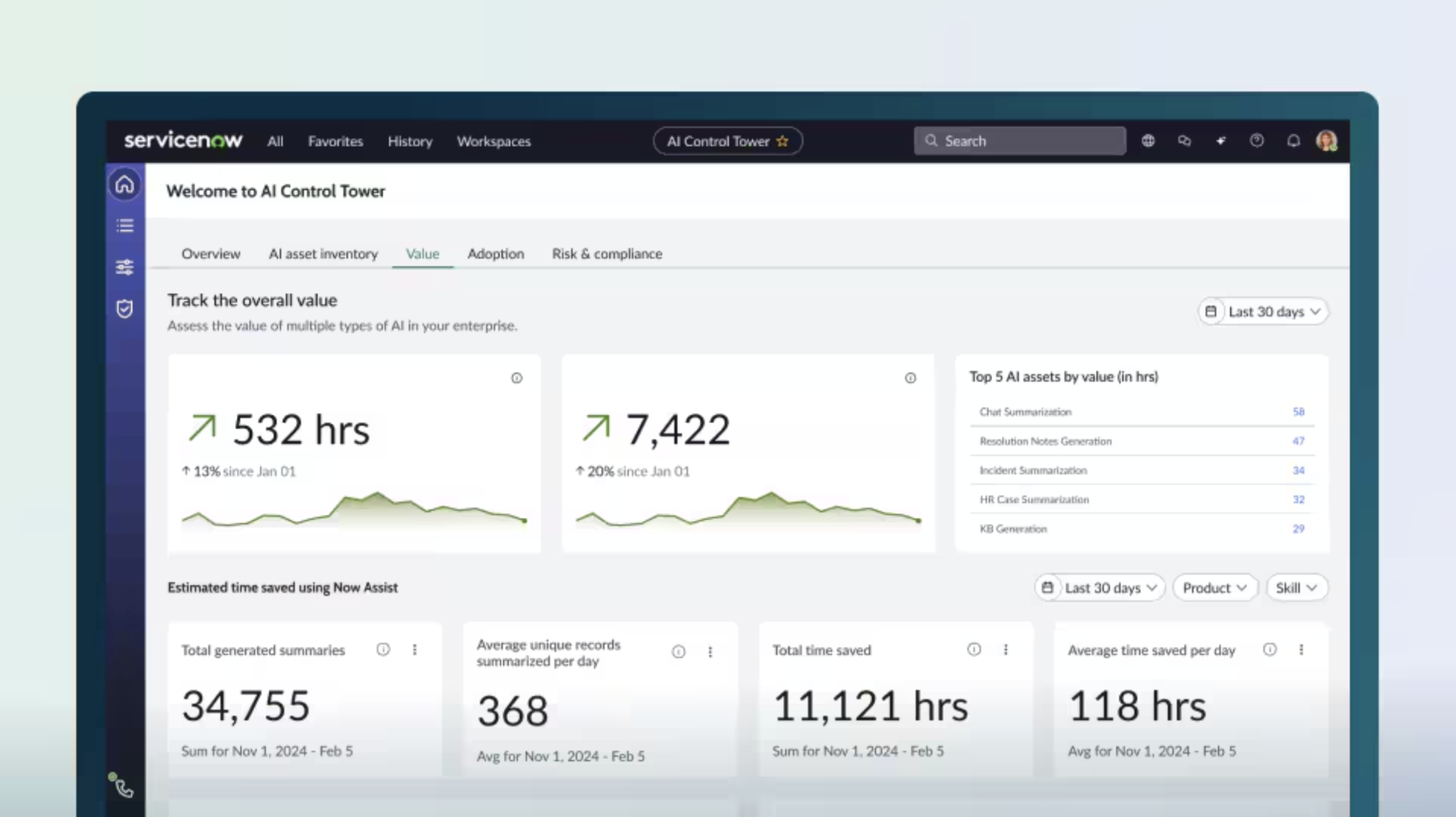Click the Resolution Notes Generation row
Screen dimensions: 1456x817
pyautogui.click(x=1142, y=441)
